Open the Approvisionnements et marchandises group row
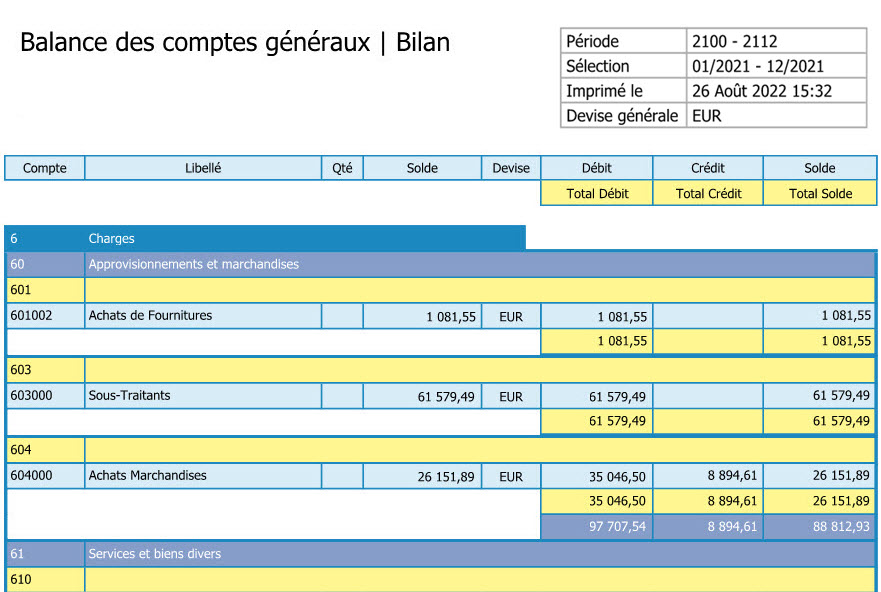The width and height of the screenshot is (881, 592). 193,264
